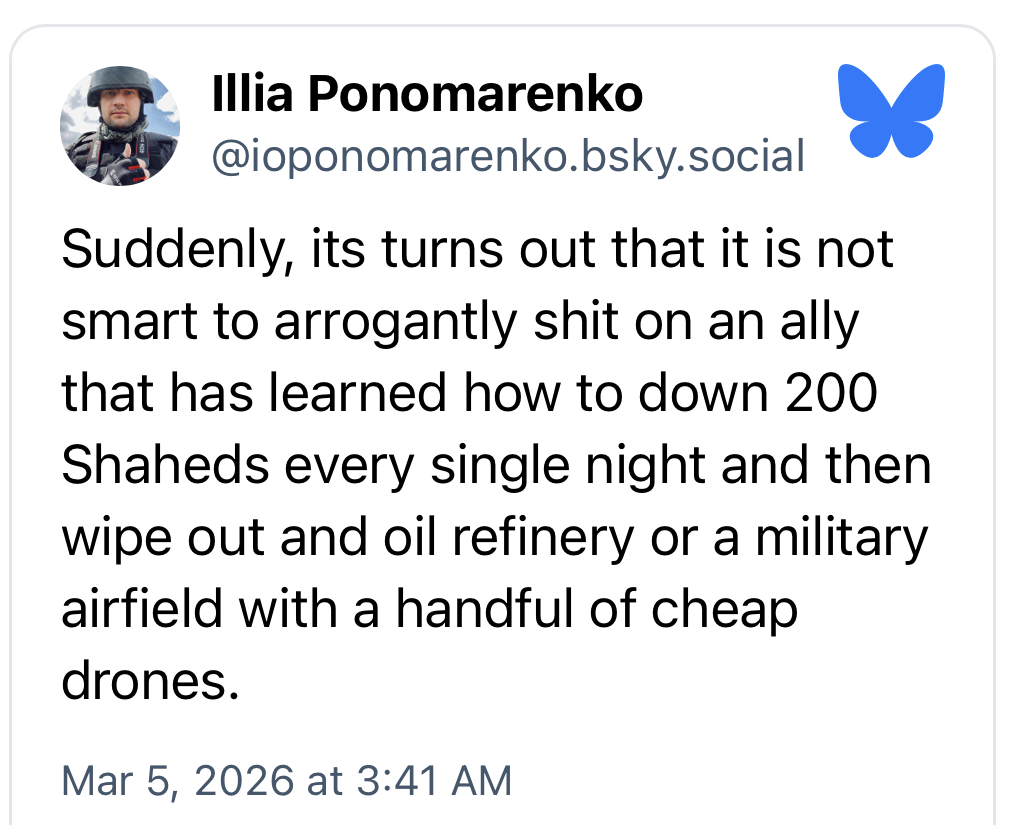The height and width of the screenshot is (825, 1034).
Task: Click the blue Bluesky butterfly logo
Action: click(x=891, y=109)
